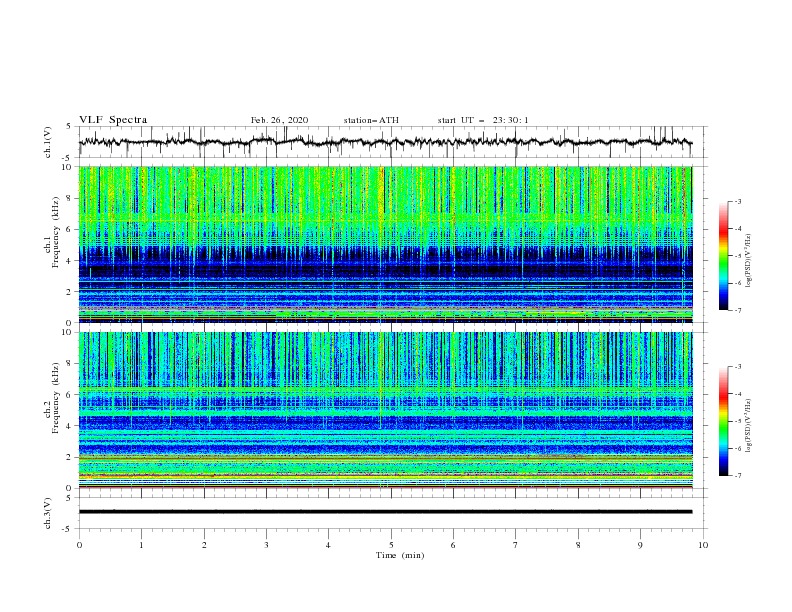The height and width of the screenshot is (612, 792).
Task: Click the x-axis tick label "2"
Action: point(204,545)
